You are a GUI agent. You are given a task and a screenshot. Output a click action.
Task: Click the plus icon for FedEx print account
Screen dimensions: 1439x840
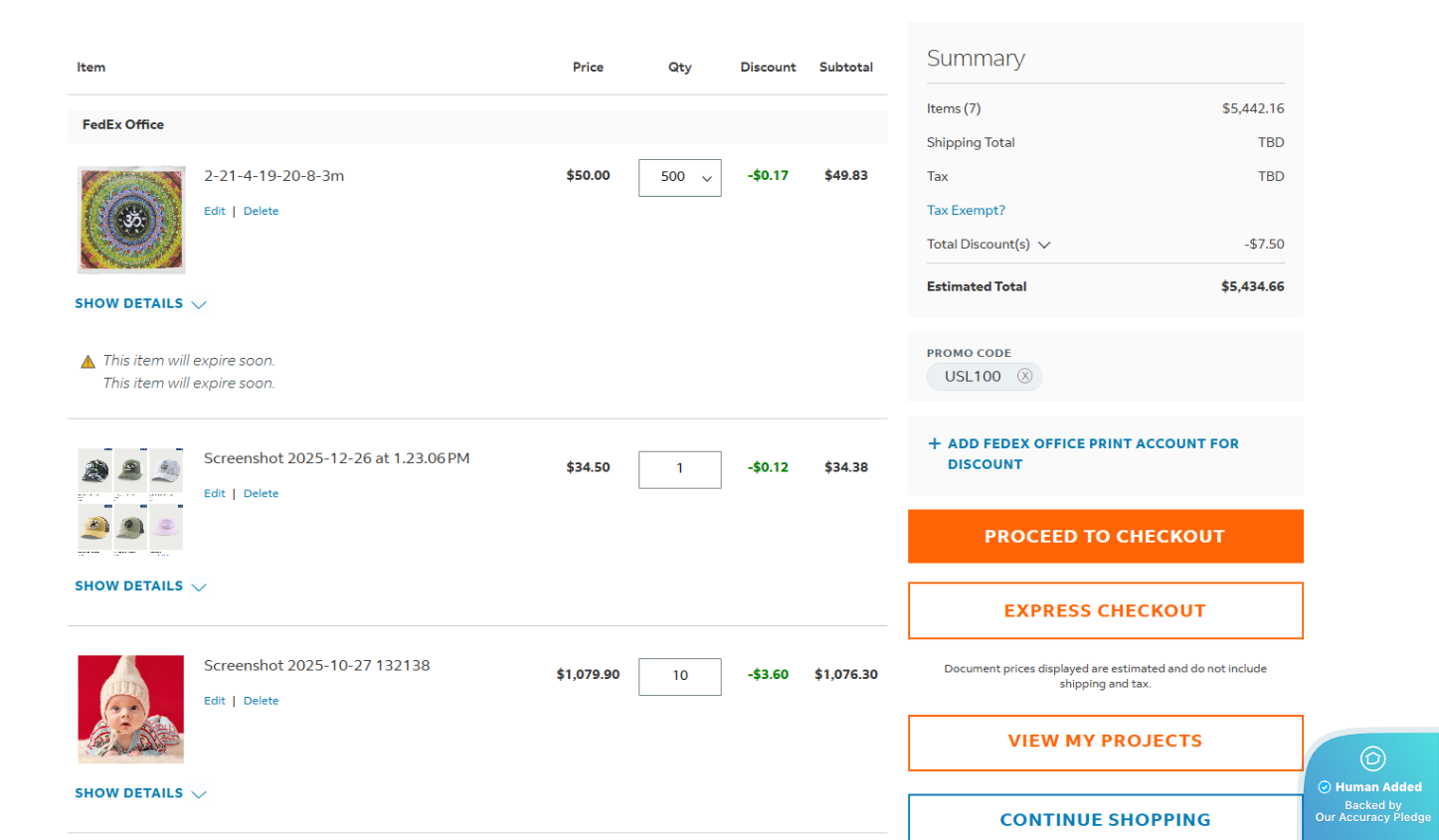tap(934, 444)
